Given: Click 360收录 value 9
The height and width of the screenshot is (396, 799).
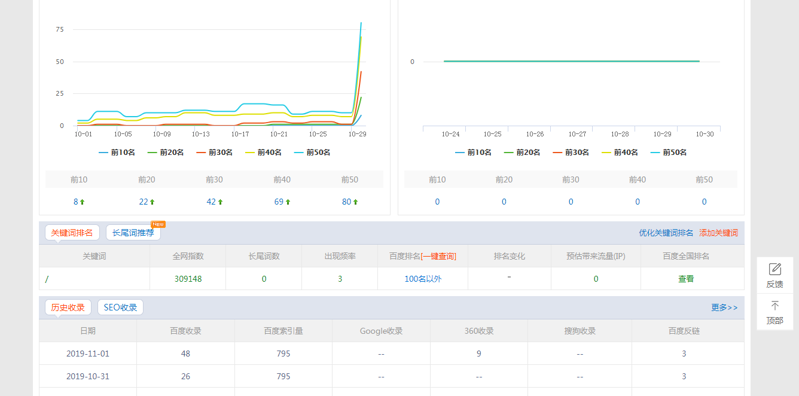Looking at the screenshot, I should coord(479,354).
